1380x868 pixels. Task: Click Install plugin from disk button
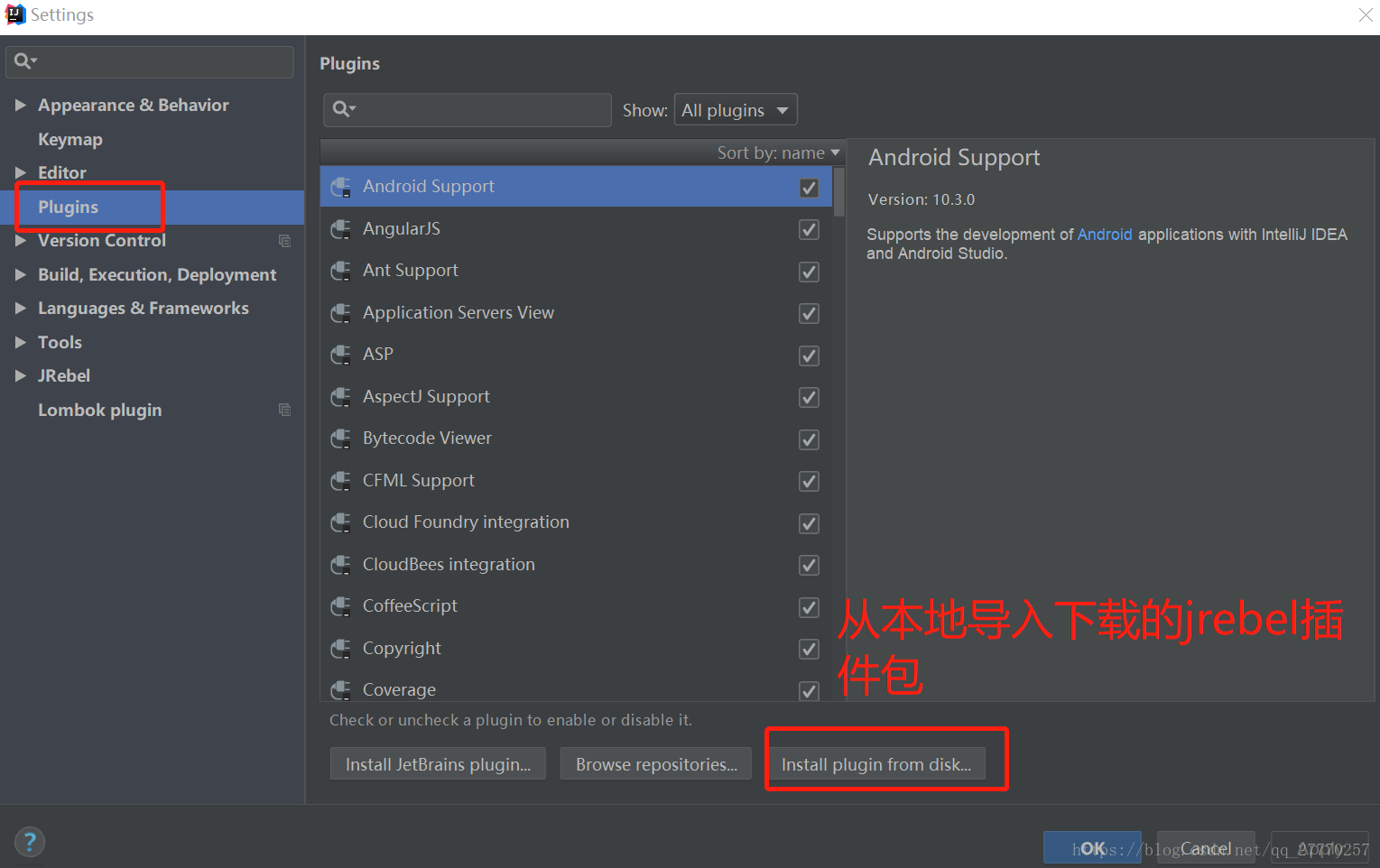[876, 764]
